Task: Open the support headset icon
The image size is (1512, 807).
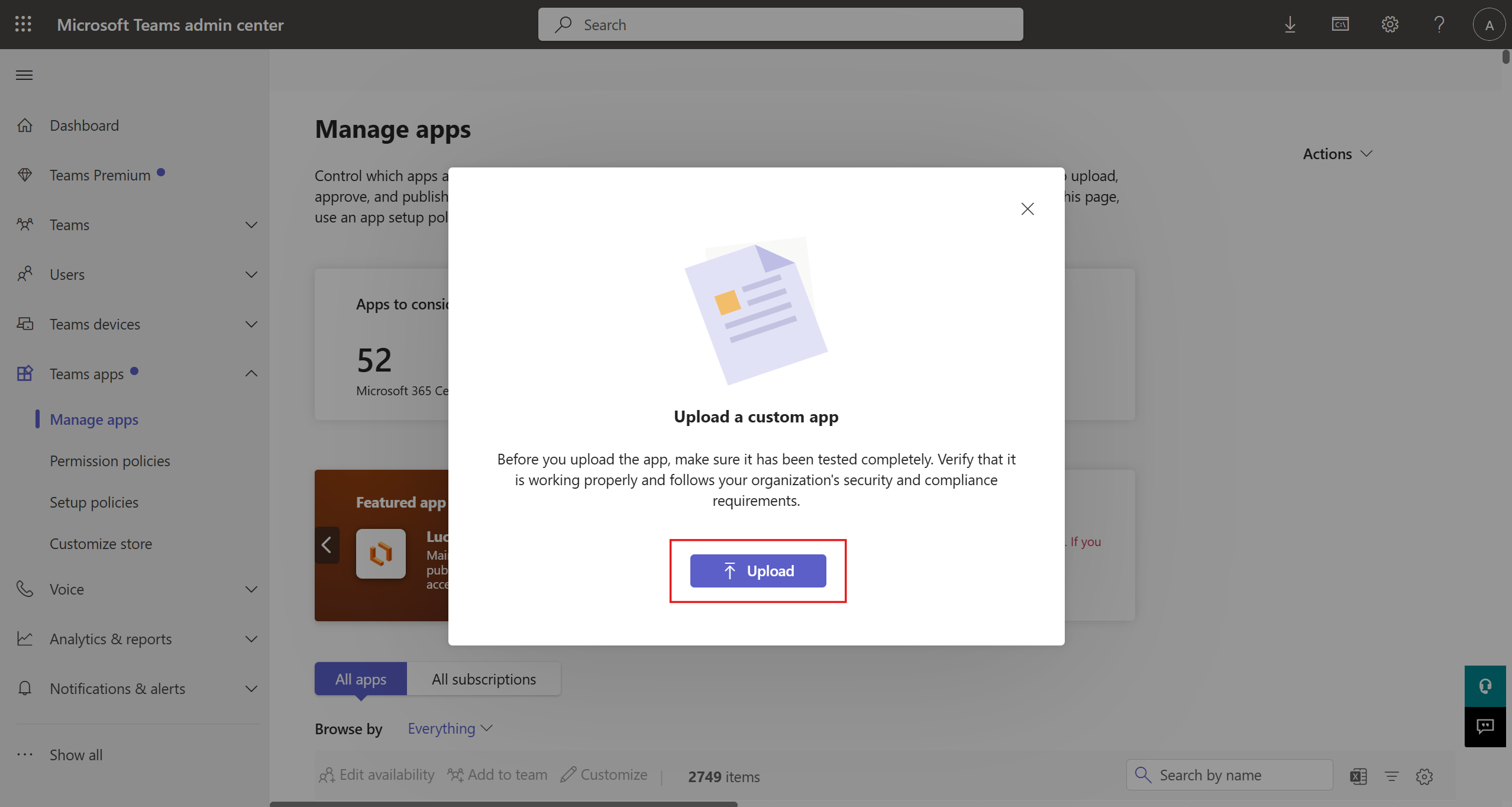Action: click(1485, 685)
